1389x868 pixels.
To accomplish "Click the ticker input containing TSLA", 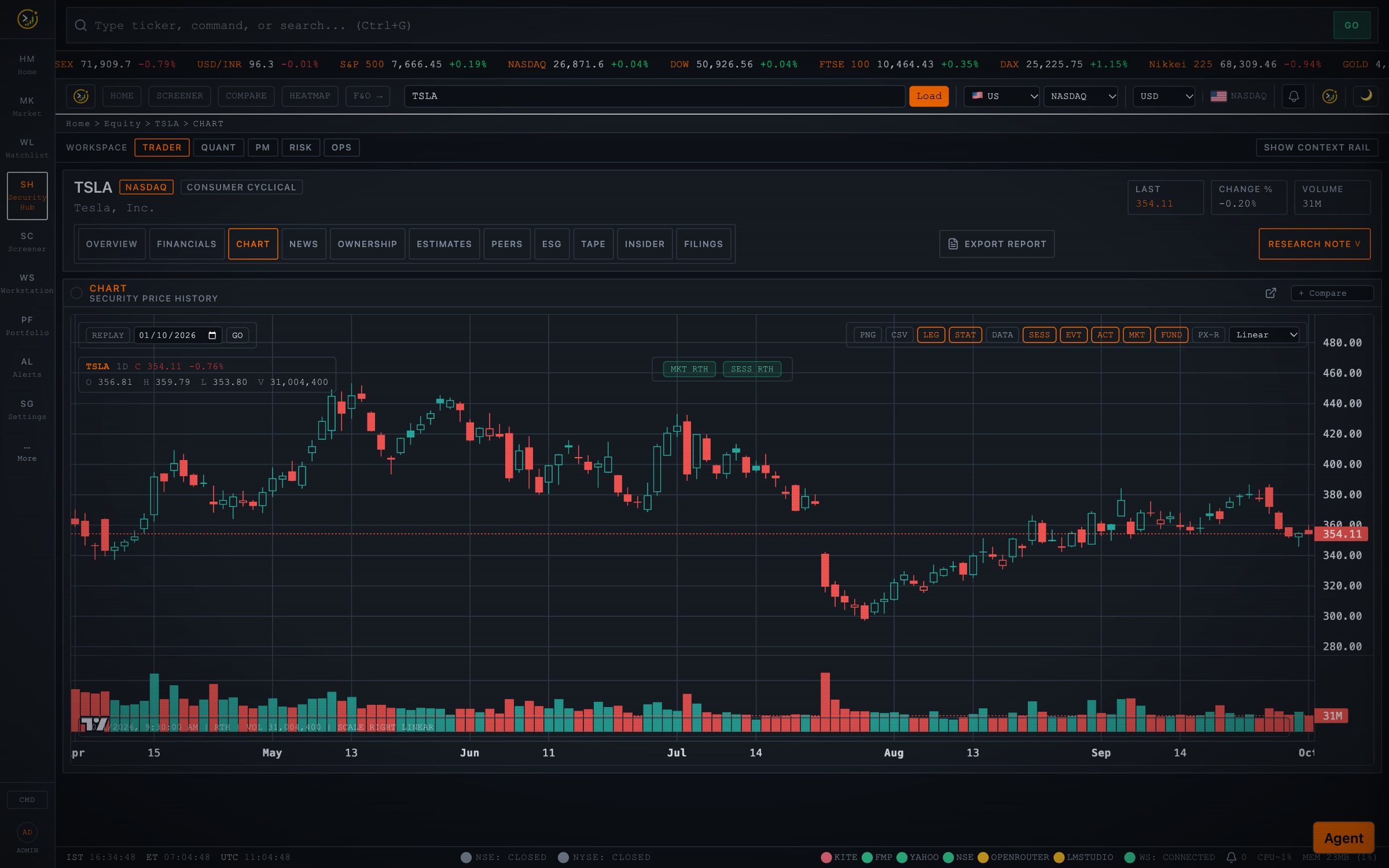I will point(654,96).
